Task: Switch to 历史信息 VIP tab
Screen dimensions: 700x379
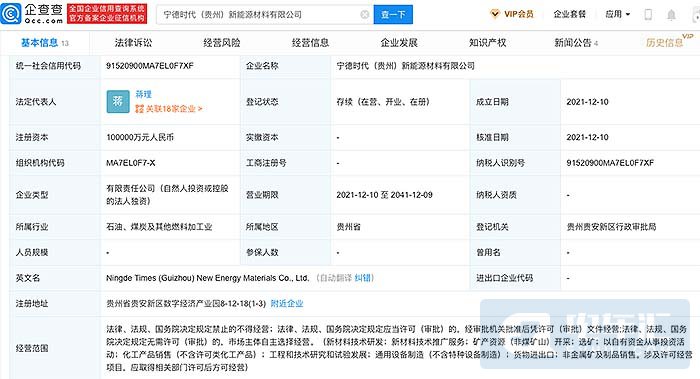Action: pyautogui.click(x=669, y=42)
